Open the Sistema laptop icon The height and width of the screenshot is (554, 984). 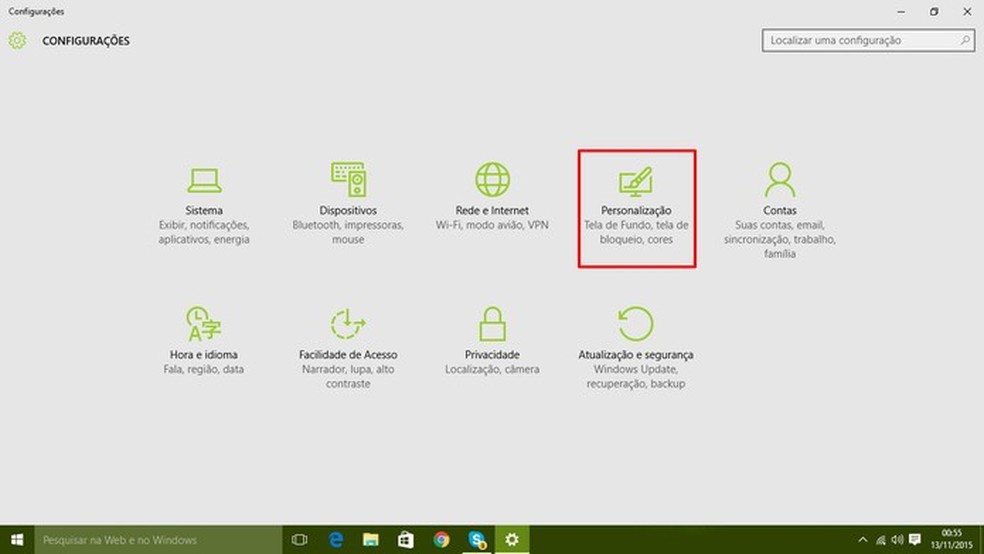click(x=204, y=181)
